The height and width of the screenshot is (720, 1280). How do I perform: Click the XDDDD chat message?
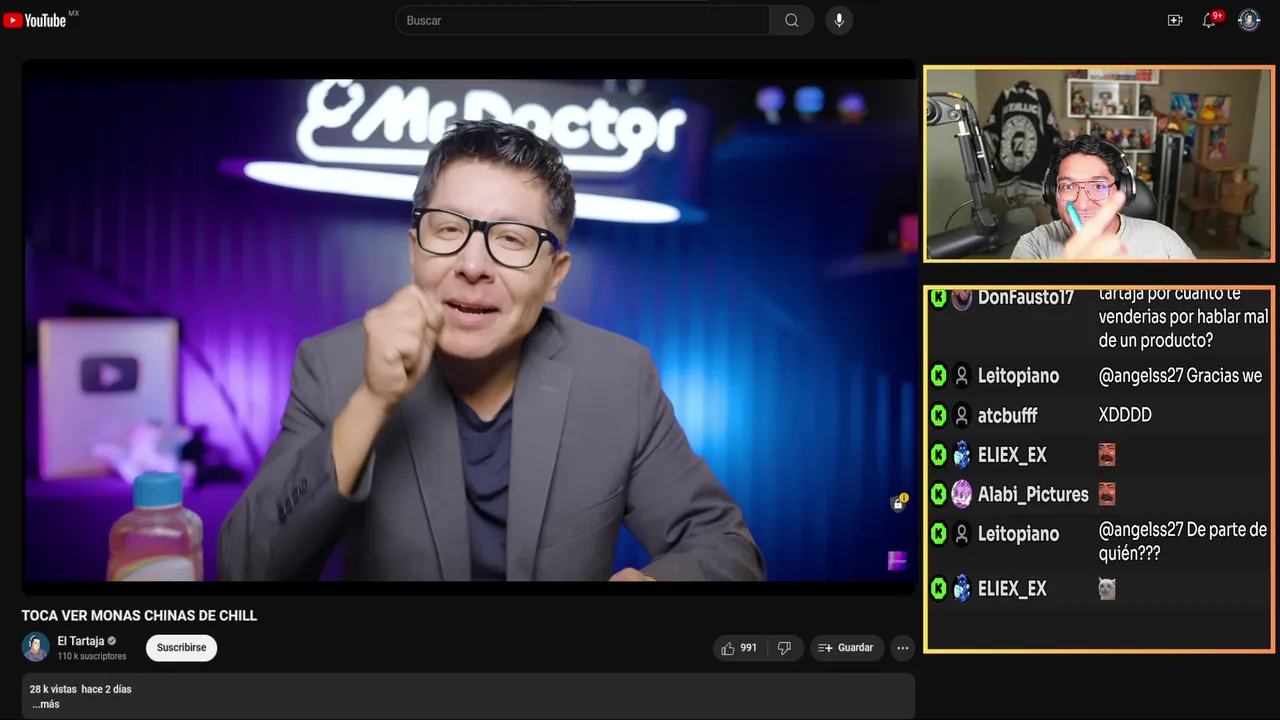tap(1125, 415)
